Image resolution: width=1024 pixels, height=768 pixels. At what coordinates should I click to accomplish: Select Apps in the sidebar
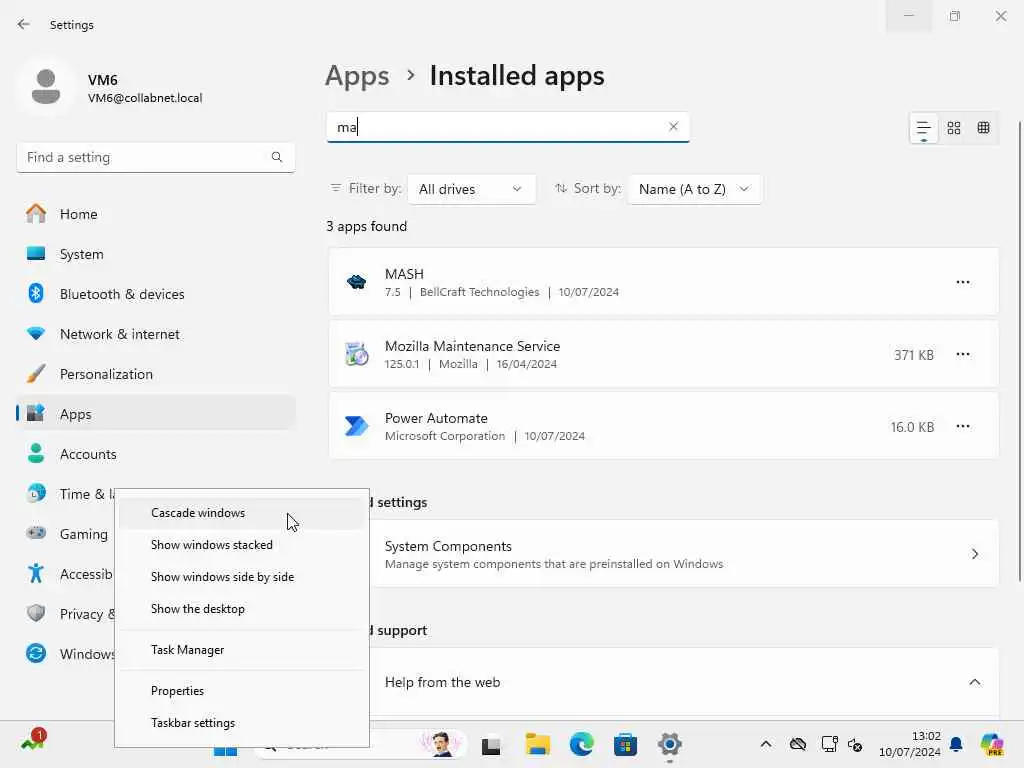(156, 414)
